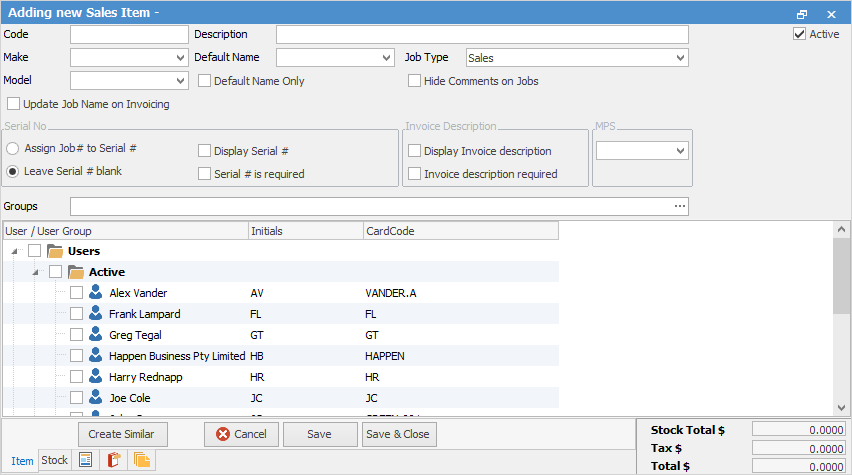
Task: Tick the Users group checkbox
Action: 35,251
